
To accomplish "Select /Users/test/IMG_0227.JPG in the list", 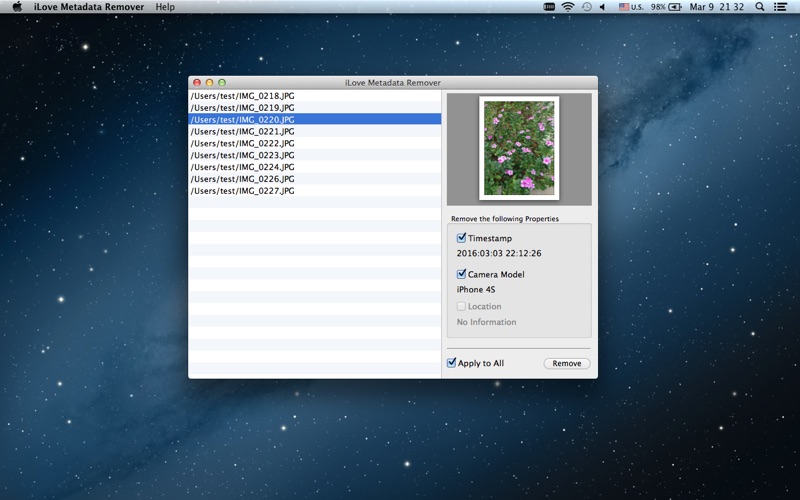I will pos(315,190).
